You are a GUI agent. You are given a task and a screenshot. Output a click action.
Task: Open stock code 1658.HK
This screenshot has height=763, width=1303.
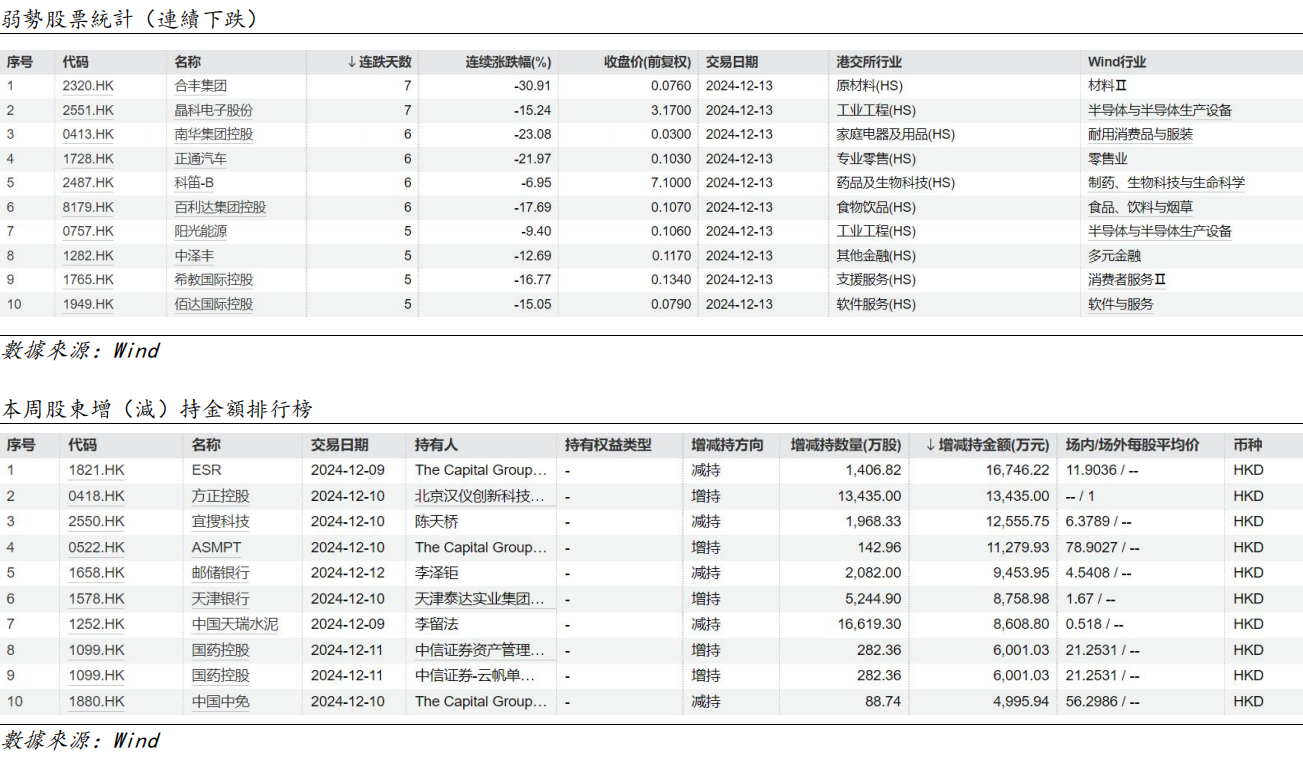96,573
